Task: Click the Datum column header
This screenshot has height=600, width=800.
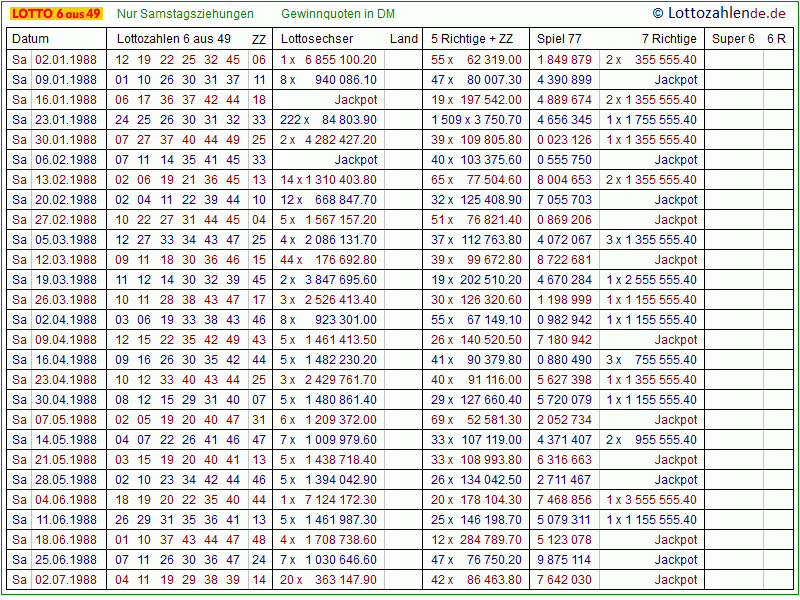Action: [x=30, y=39]
